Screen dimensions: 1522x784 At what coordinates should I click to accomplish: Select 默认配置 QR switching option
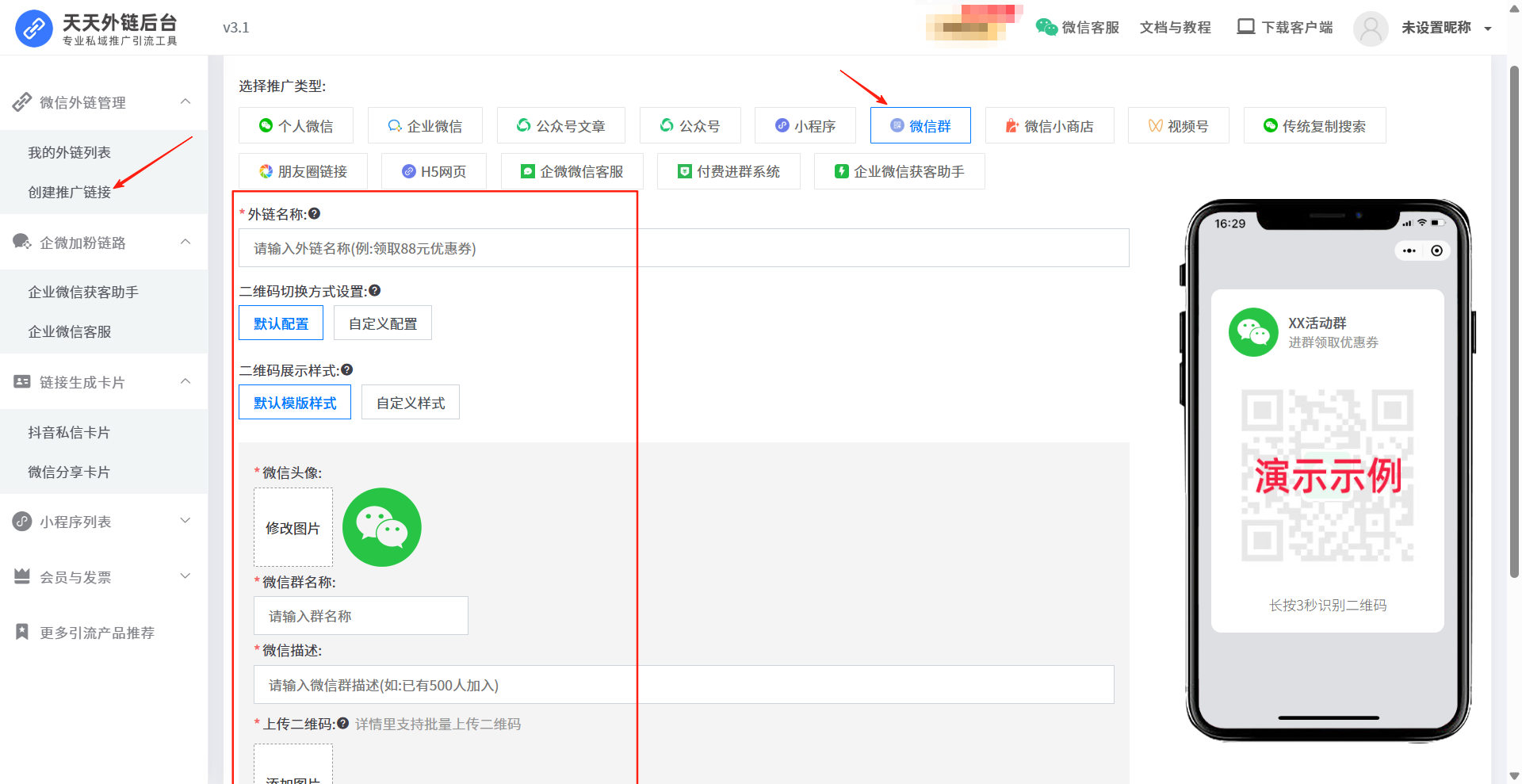click(x=281, y=323)
